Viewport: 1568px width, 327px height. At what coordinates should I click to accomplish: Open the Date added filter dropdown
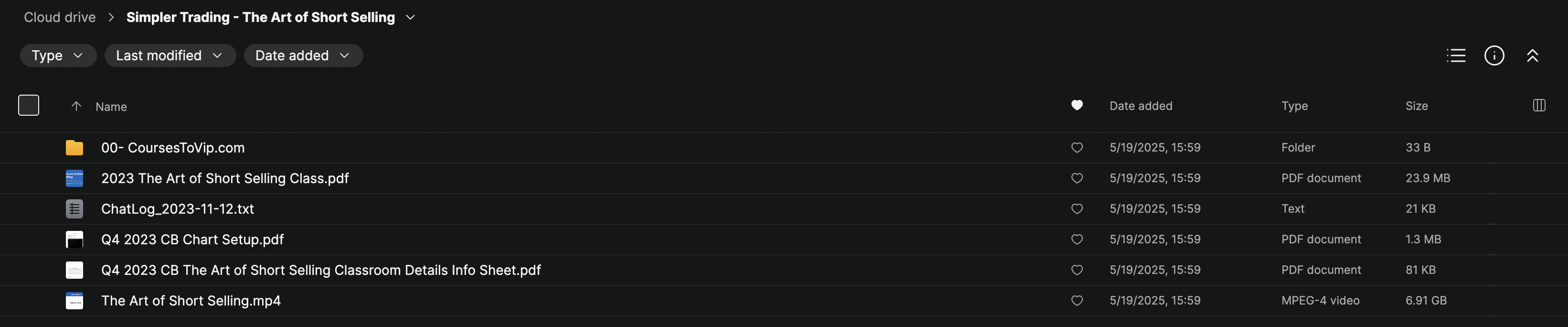[x=303, y=55]
